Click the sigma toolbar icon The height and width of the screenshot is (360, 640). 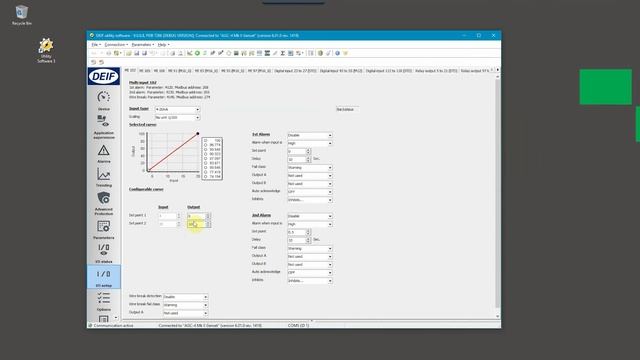point(282,53)
